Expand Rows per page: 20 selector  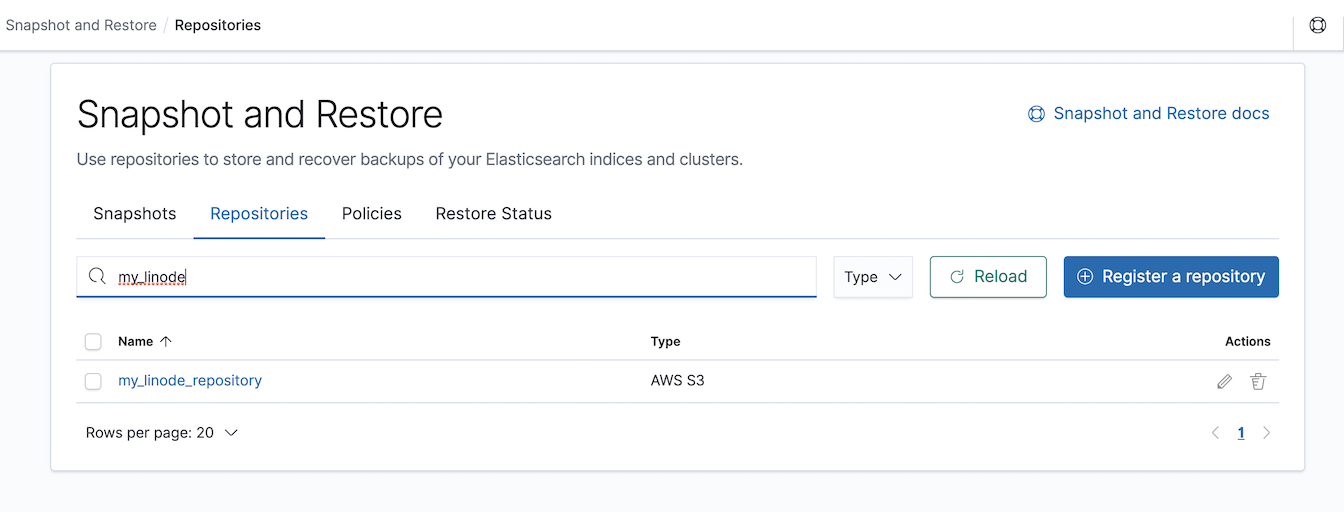coord(162,433)
